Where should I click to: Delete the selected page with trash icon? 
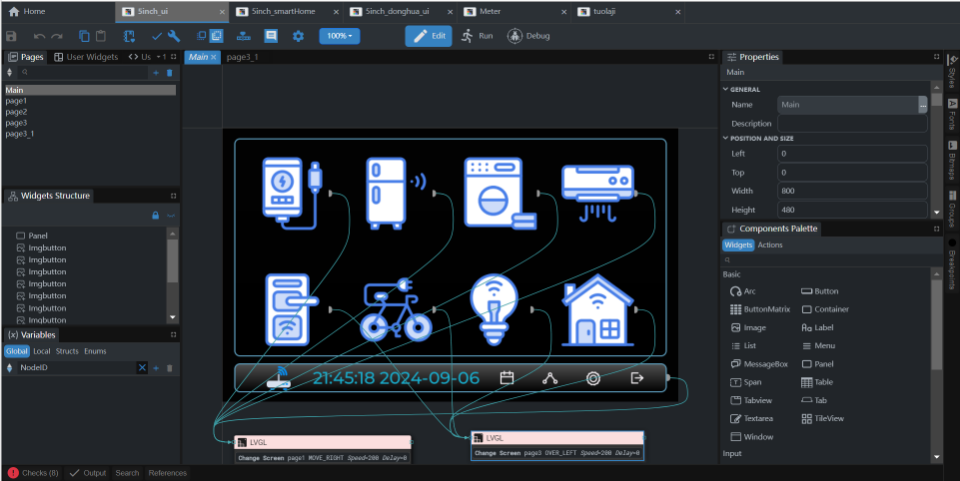tap(170, 73)
